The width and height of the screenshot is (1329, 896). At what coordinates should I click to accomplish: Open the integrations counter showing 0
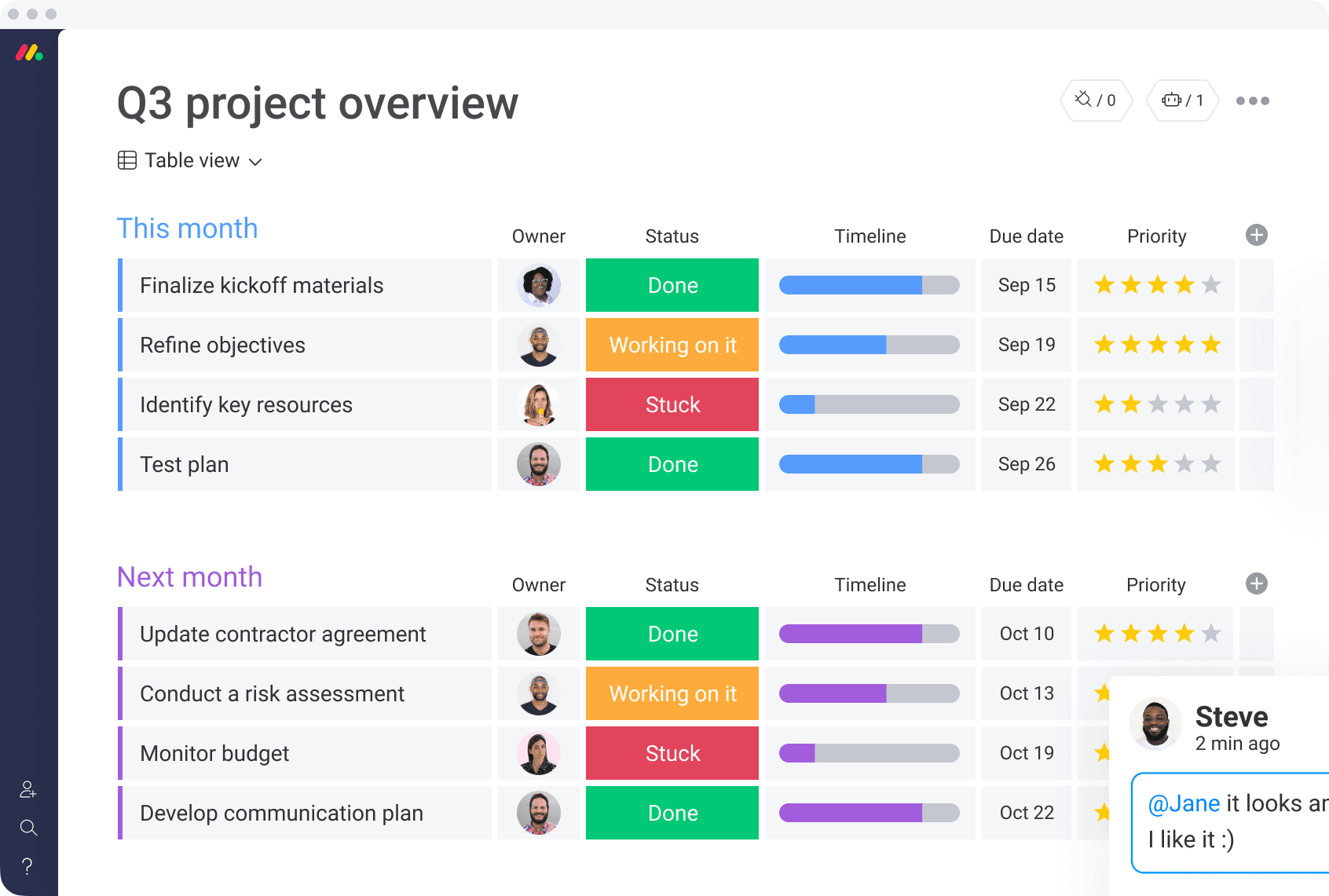pos(1096,101)
